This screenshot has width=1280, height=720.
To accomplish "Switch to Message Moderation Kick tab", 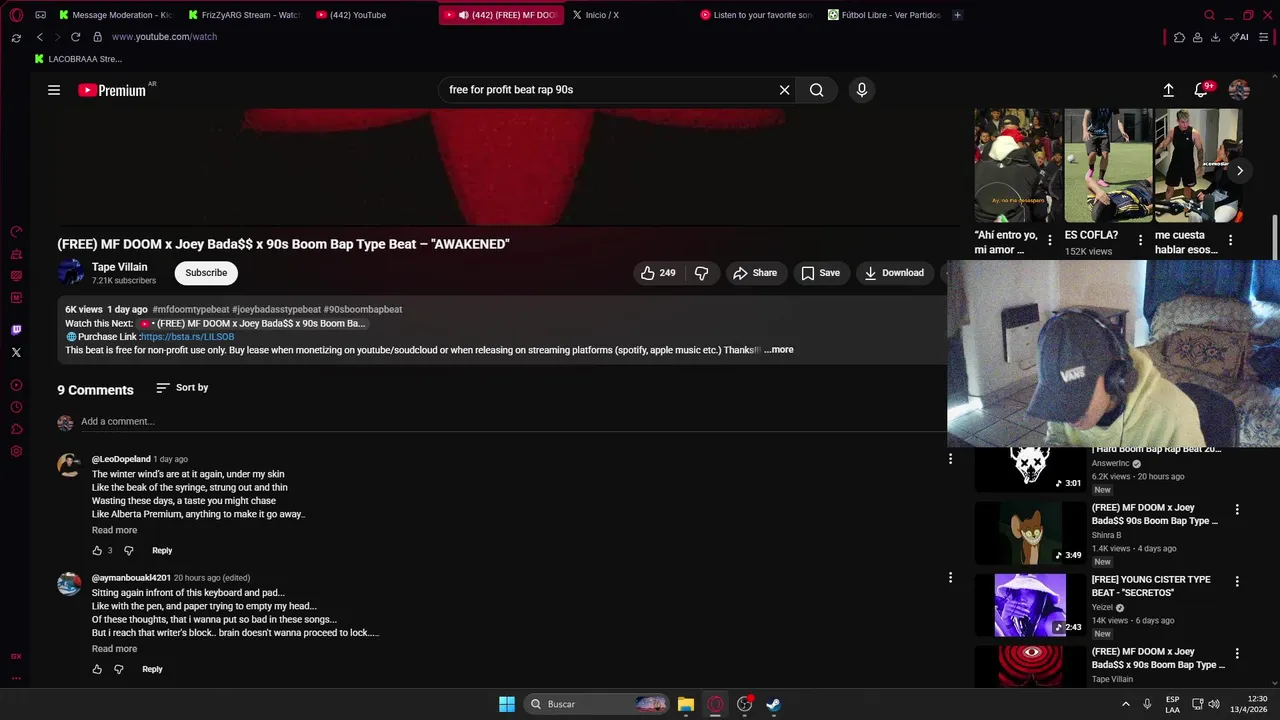I will point(116,15).
